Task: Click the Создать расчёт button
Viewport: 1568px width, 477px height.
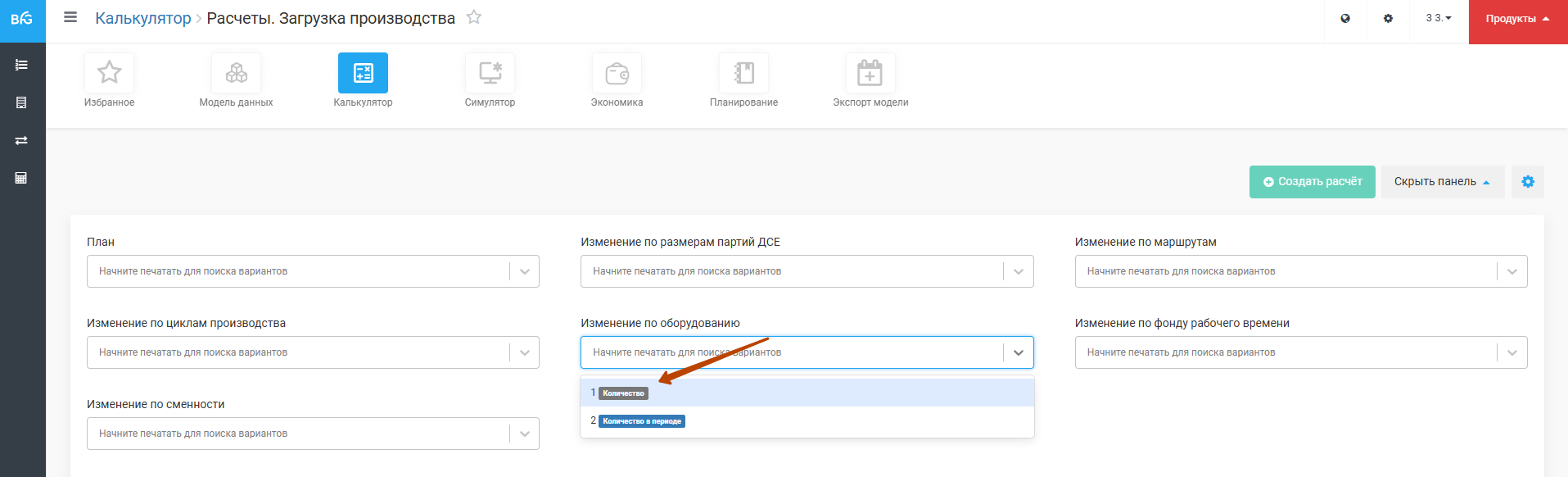Action: pyautogui.click(x=1312, y=182)
